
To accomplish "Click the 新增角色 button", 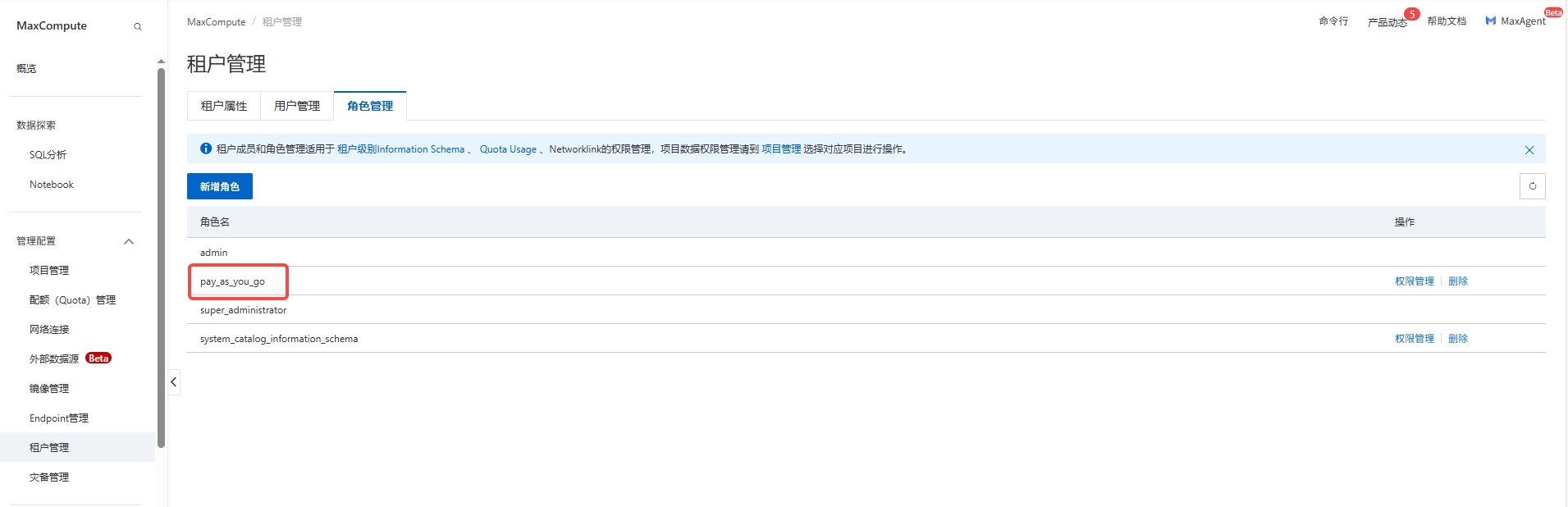I will pyautogui.click(x=220, y=186).
